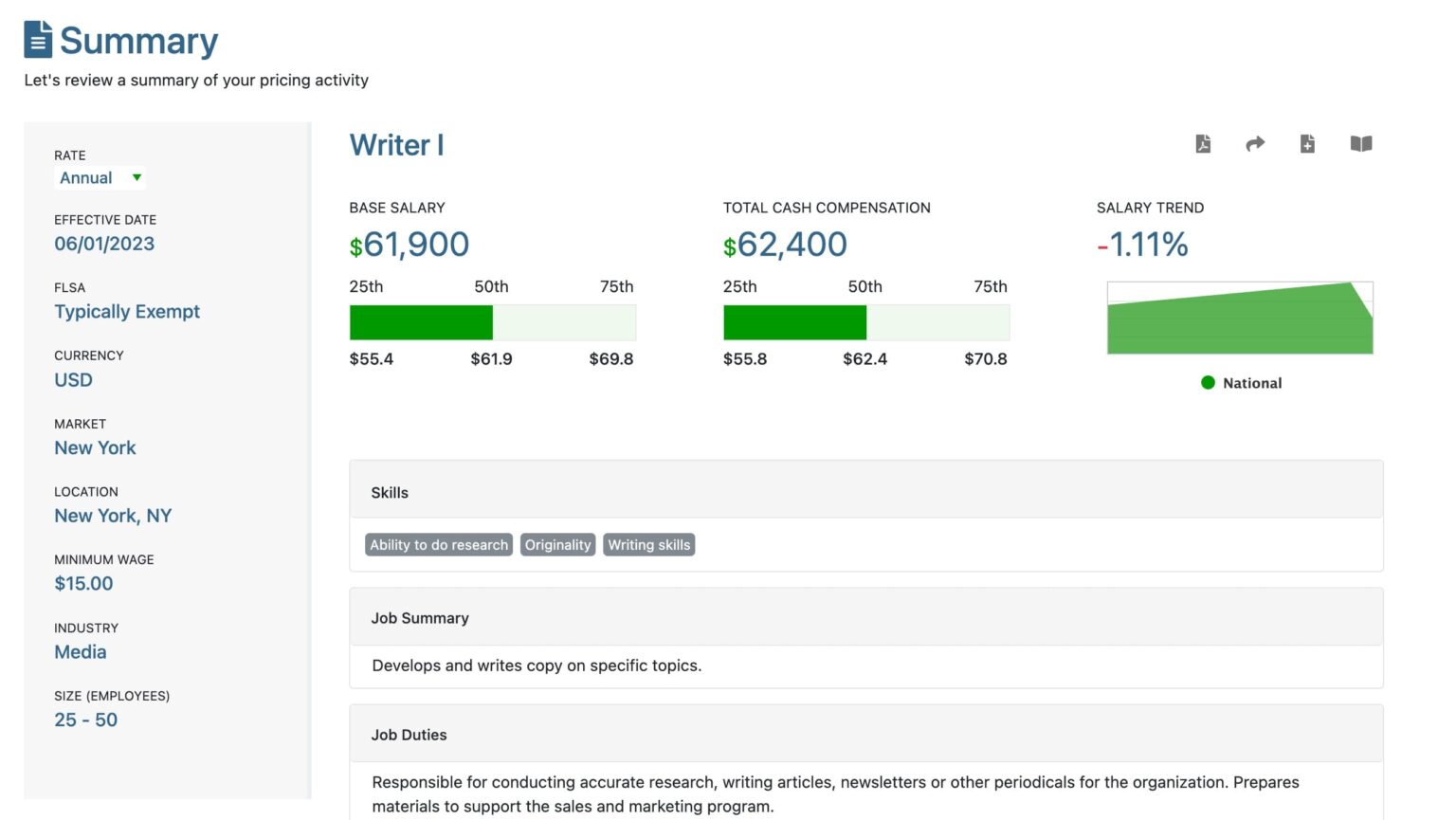Click the salary trend area chart
This screenshot has height=820, width=1456.
click(x=1240, y=319)
